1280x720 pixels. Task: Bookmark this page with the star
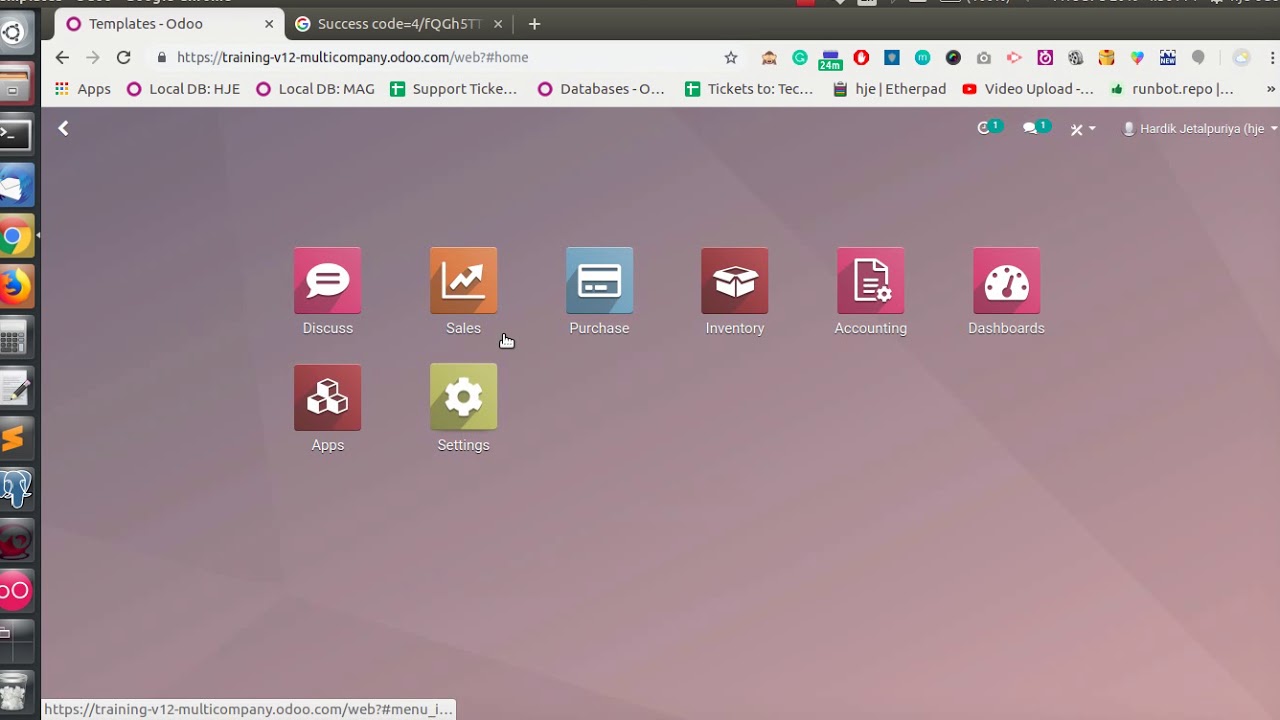(x=731, y=58)
